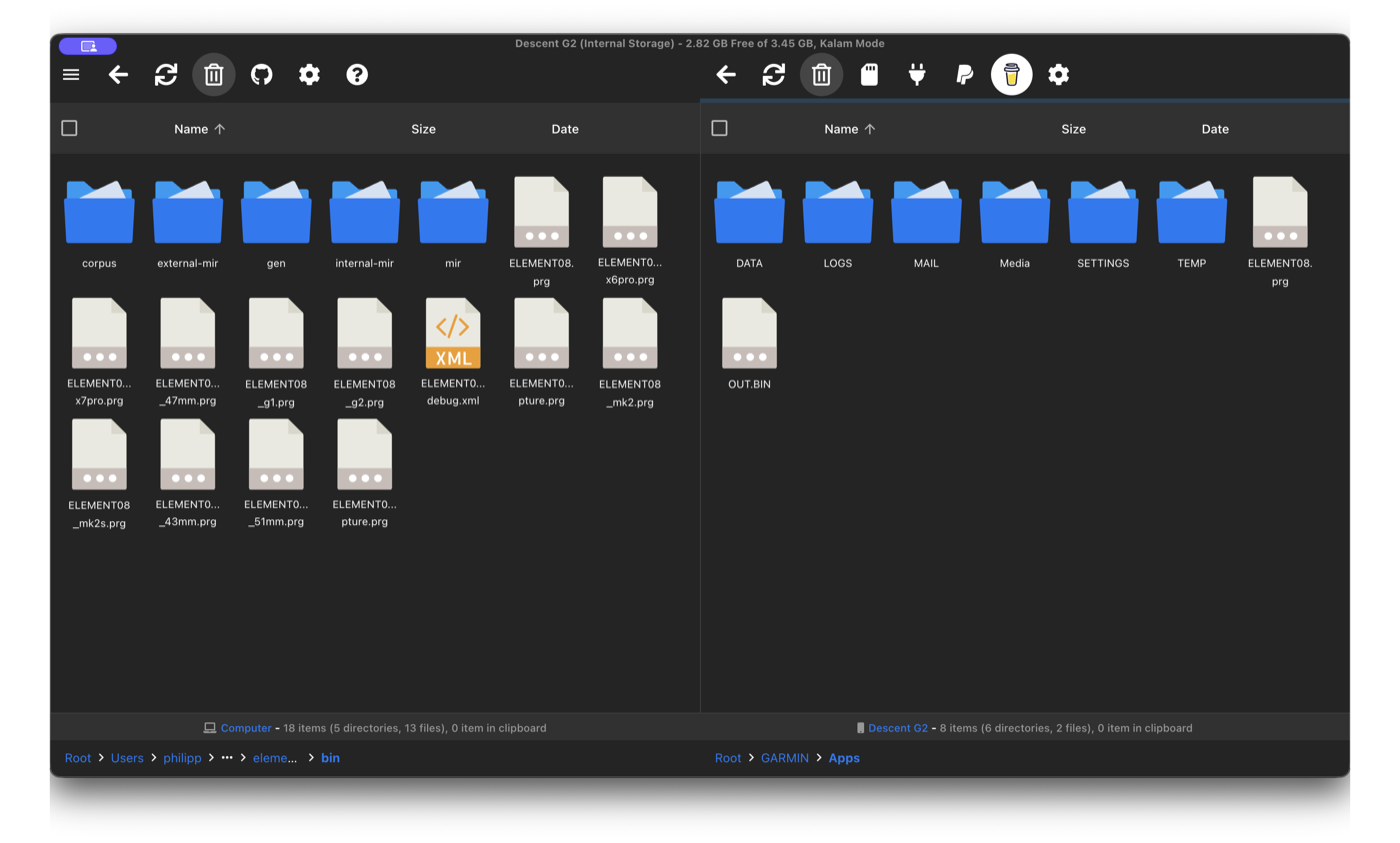This screenshot has height=843, width=1400.
Task: Select the ELEMENT08_g2.prg file
Action: pos(365,353)
